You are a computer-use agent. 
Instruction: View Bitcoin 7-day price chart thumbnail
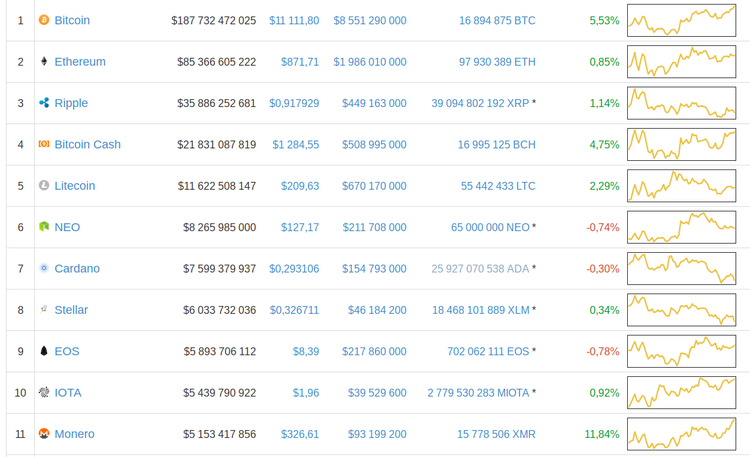[x=682, y=21]
